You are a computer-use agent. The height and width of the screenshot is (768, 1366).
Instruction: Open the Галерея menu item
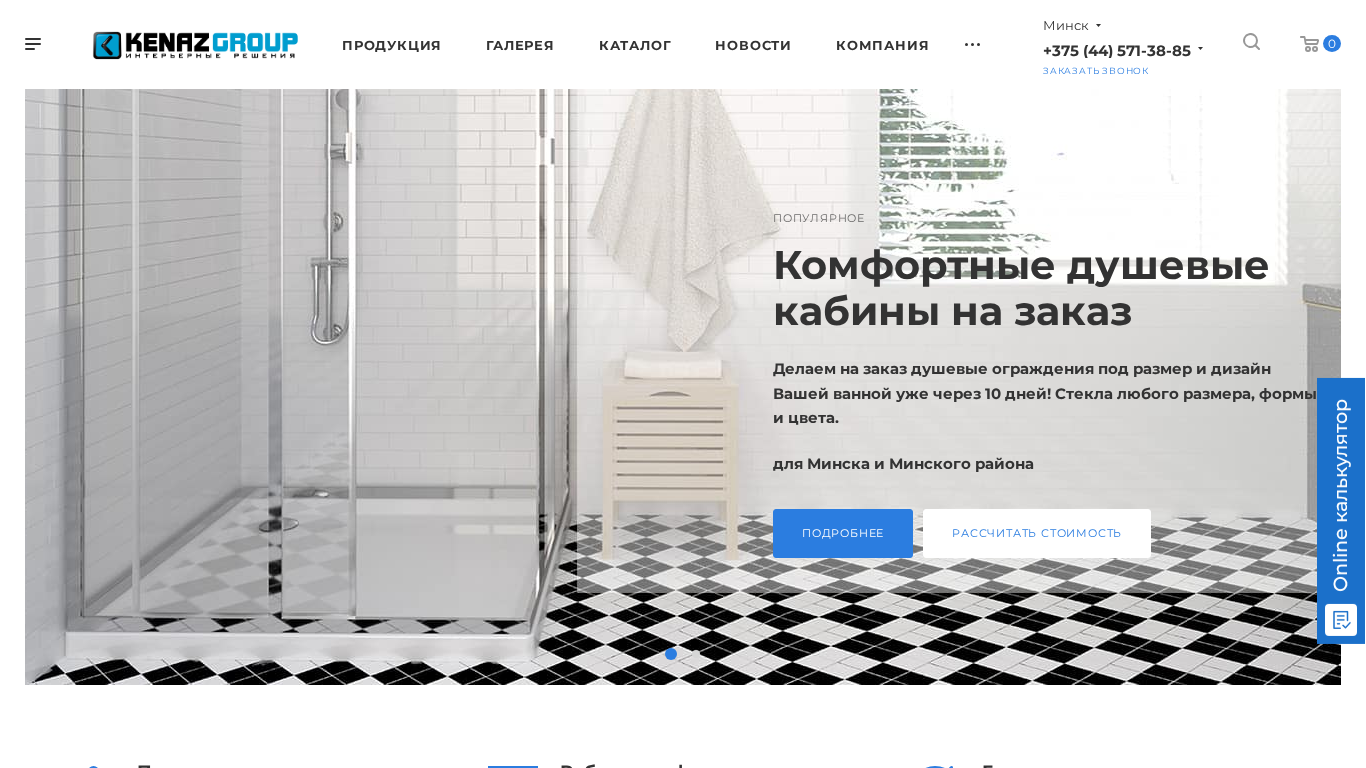point(520,45)
